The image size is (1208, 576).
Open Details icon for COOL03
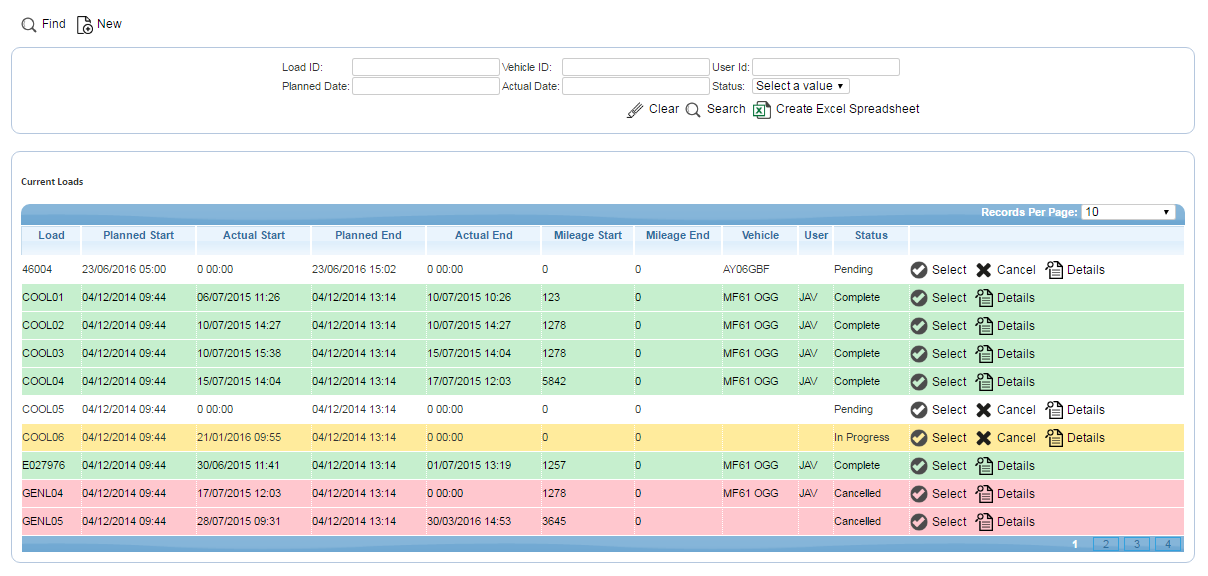[984, 354]
